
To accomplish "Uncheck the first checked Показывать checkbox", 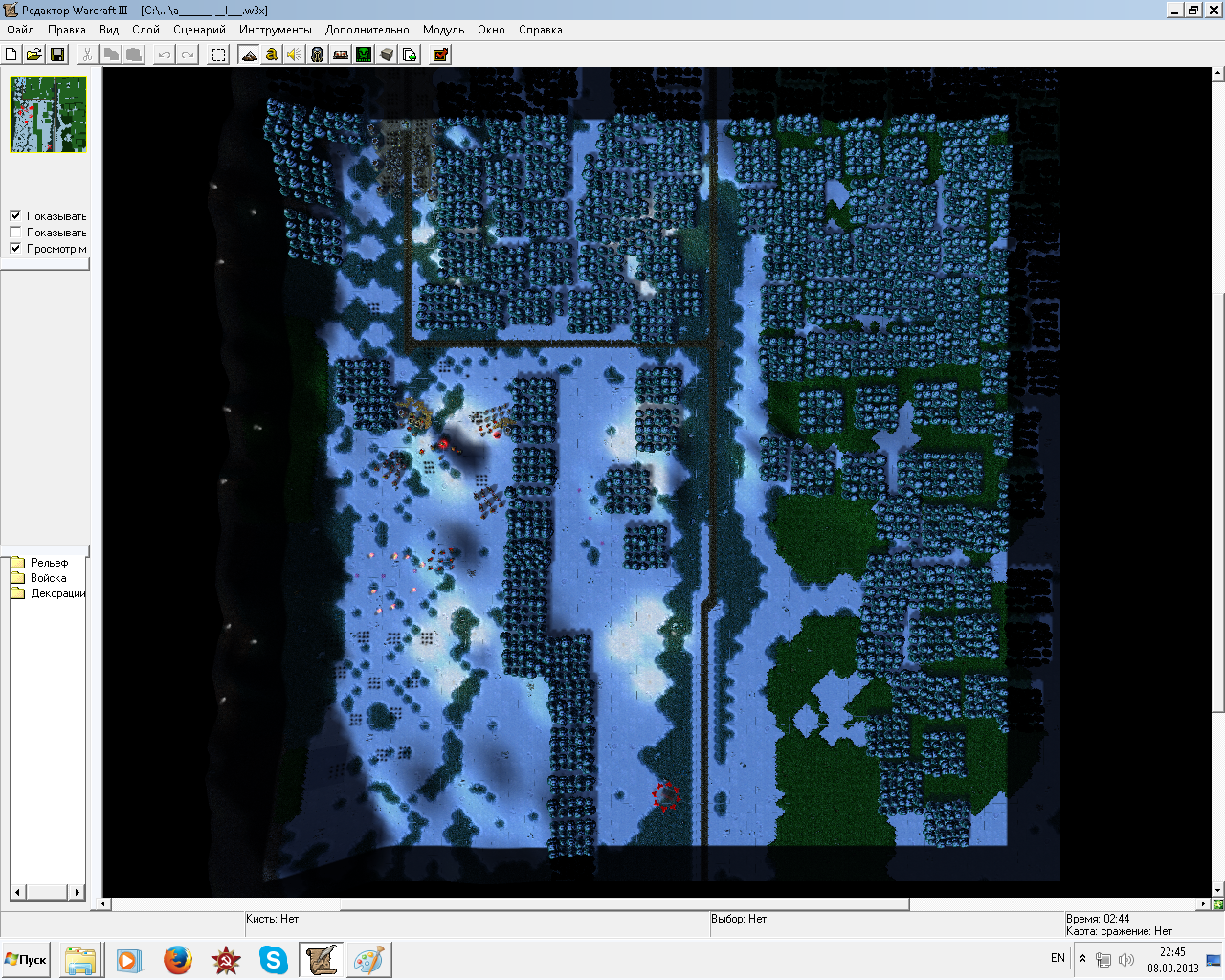I will coord(15,215).
